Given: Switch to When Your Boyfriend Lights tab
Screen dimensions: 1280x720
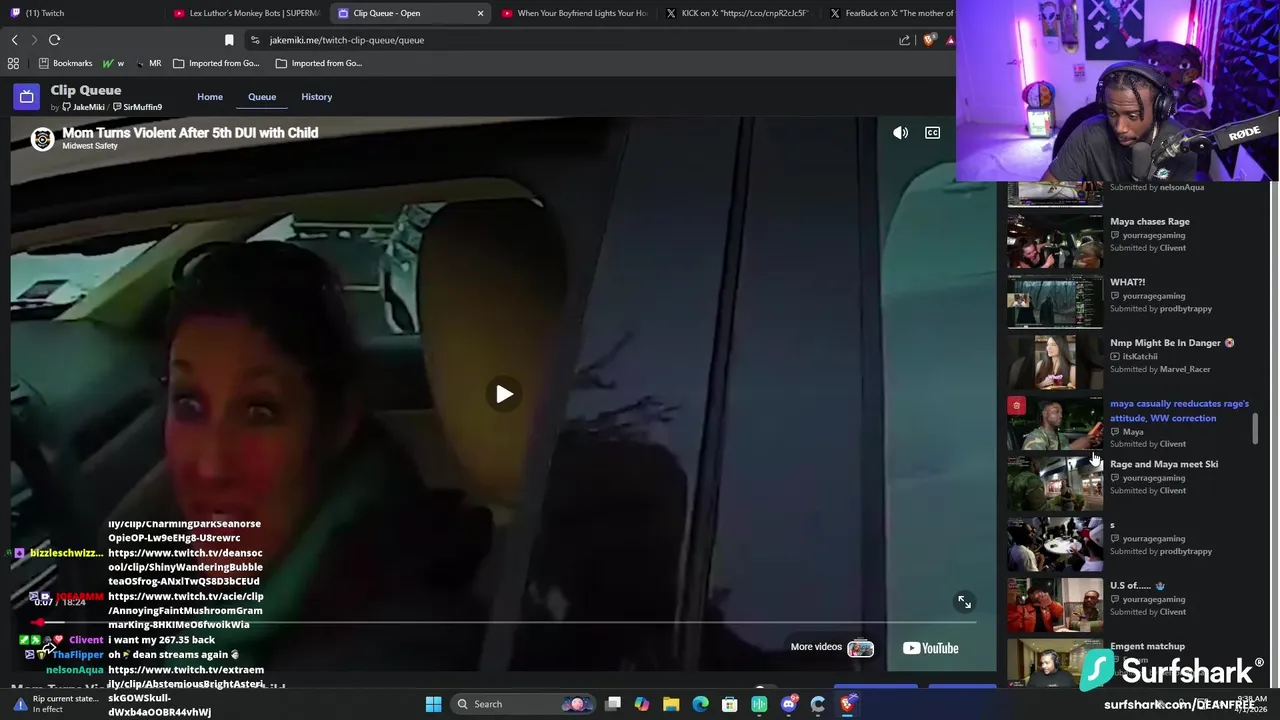Looking at the screenshot, I should (575, 13).
